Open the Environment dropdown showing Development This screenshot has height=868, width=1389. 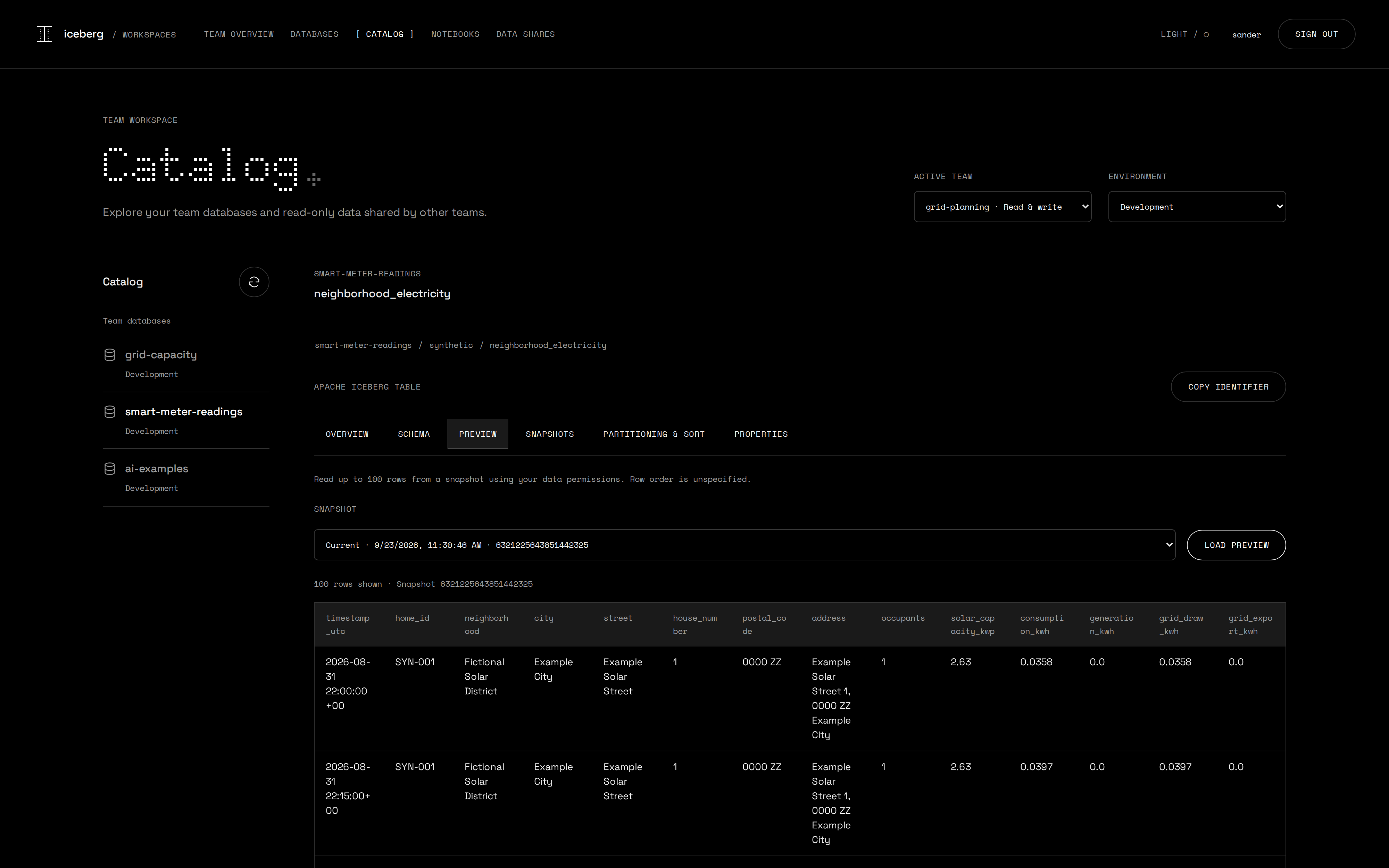pos(1197,207)
